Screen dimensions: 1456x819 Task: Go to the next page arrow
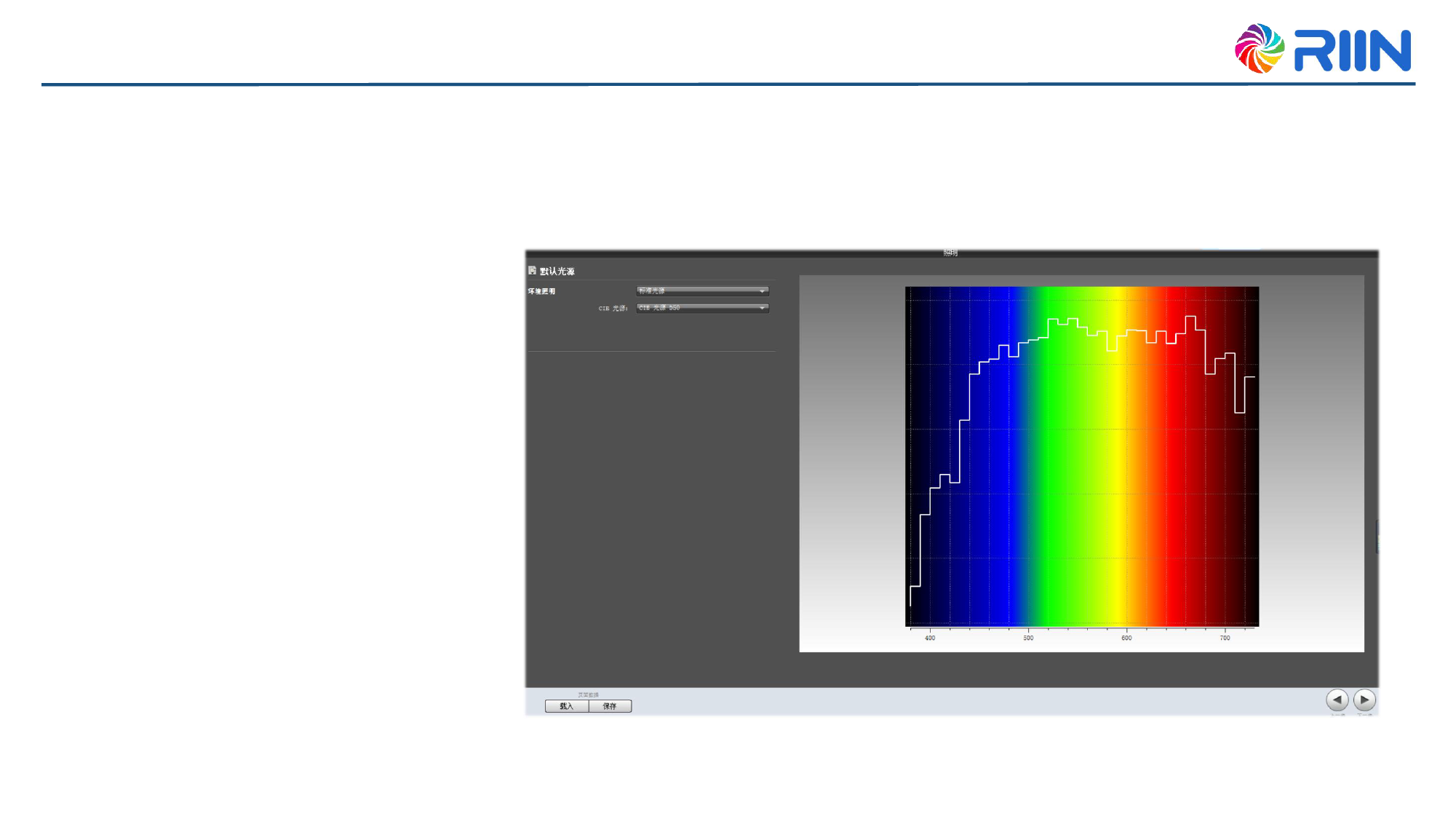coord(1364,700)
